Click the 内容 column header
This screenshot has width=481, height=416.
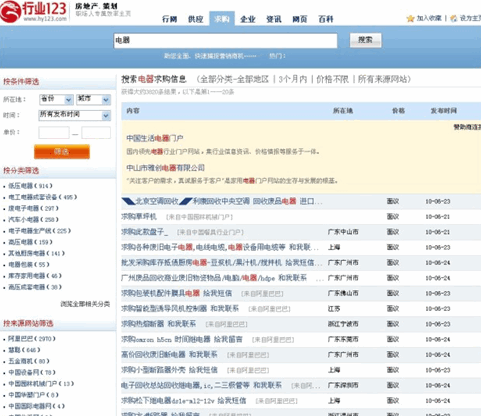pos(133,111)
